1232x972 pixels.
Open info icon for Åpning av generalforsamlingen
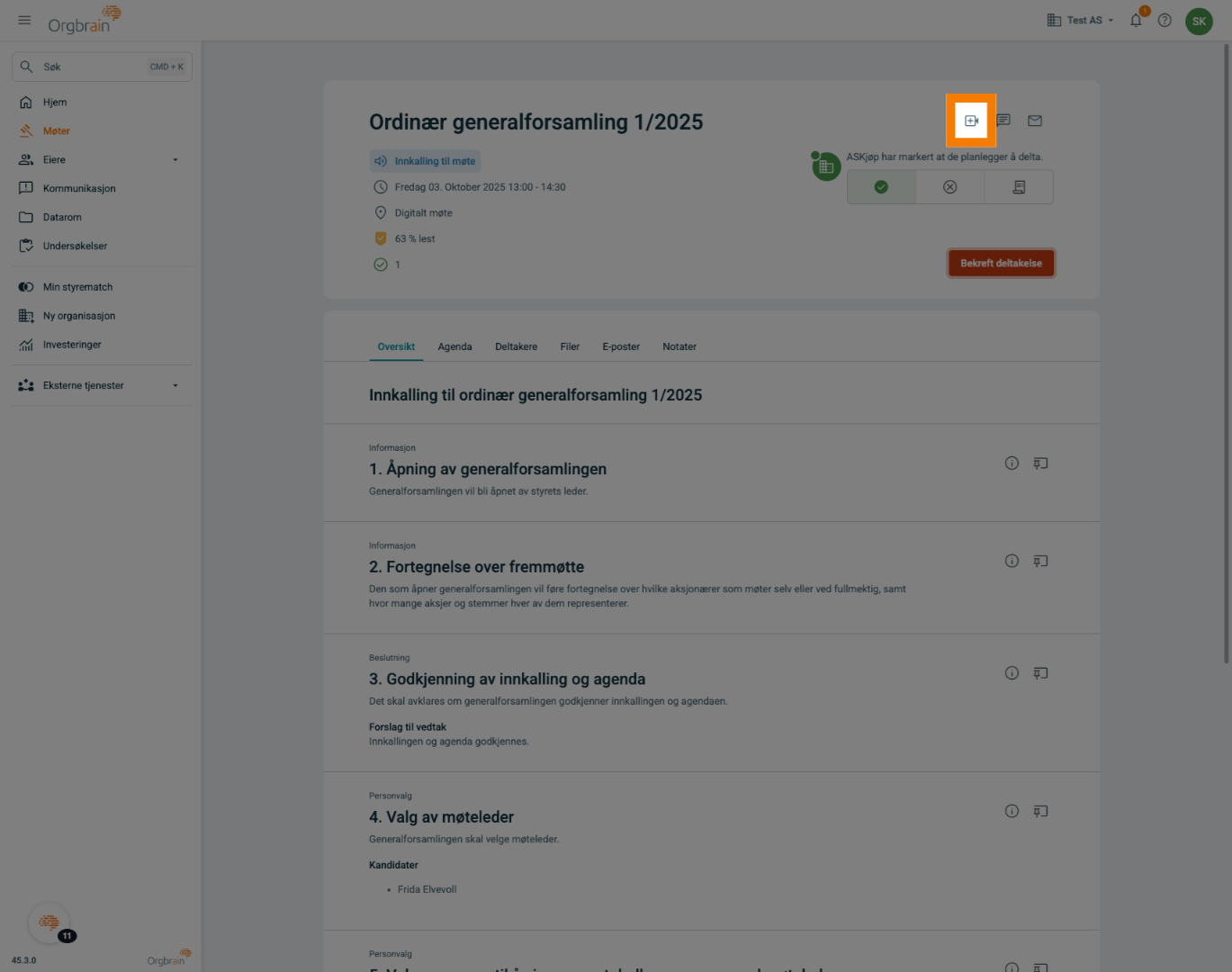click(1012, 463)
